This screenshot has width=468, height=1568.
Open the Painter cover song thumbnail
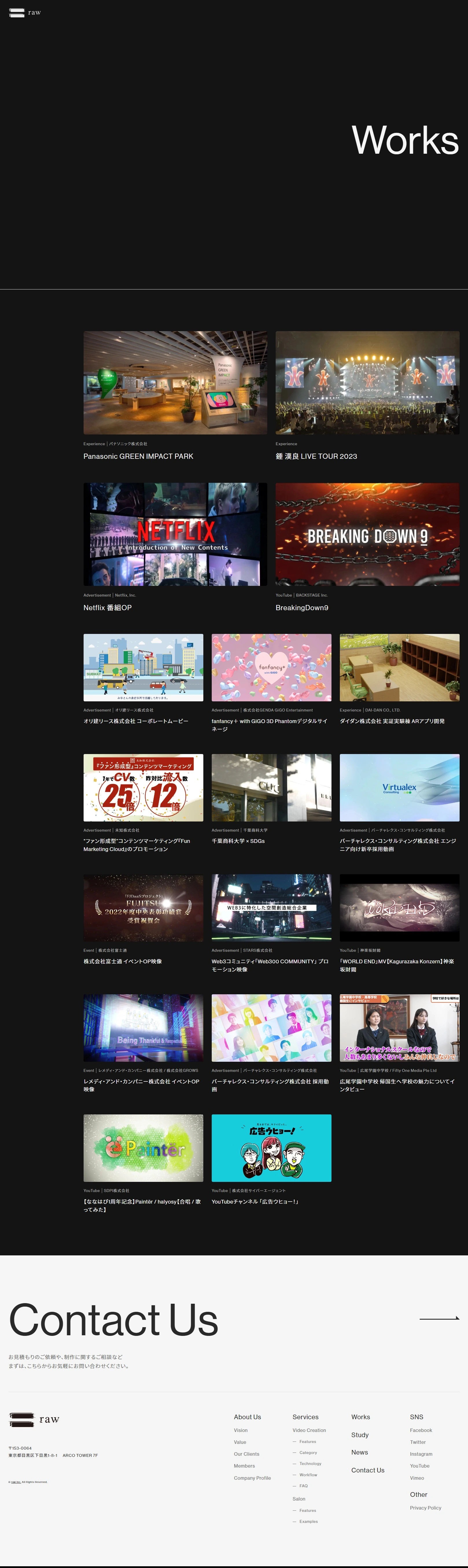coord(143,1147)
